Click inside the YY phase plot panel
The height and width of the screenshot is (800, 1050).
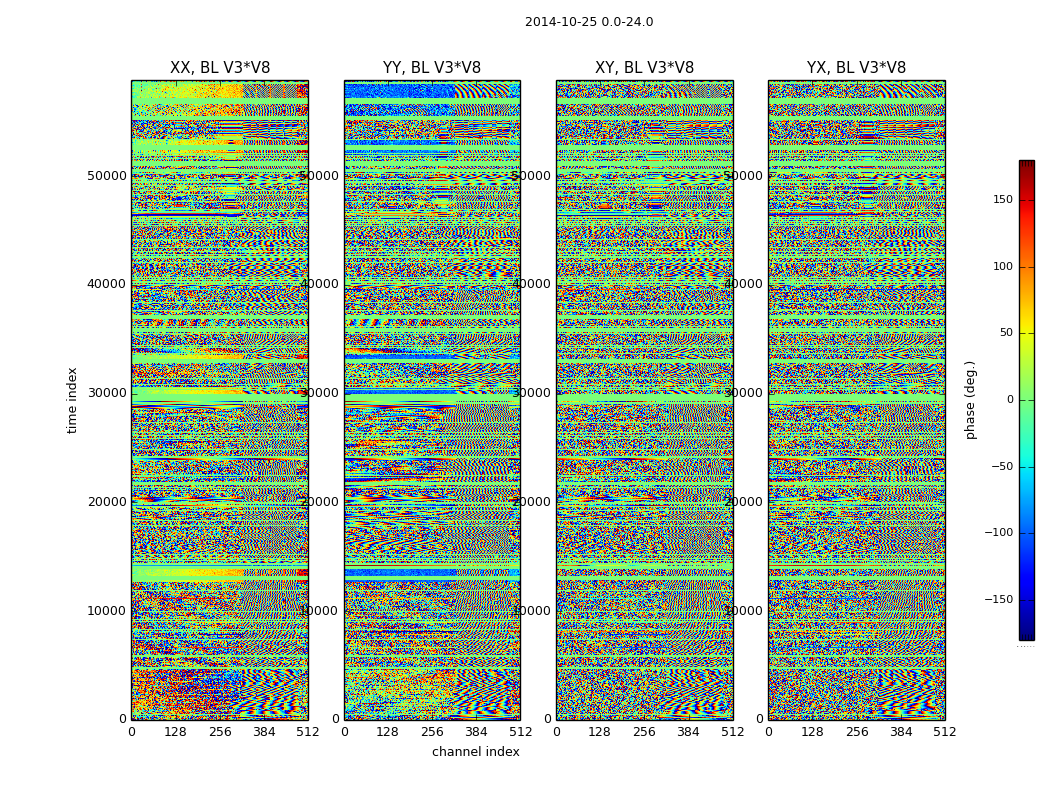pyautogui.click(x=432, y=400)
